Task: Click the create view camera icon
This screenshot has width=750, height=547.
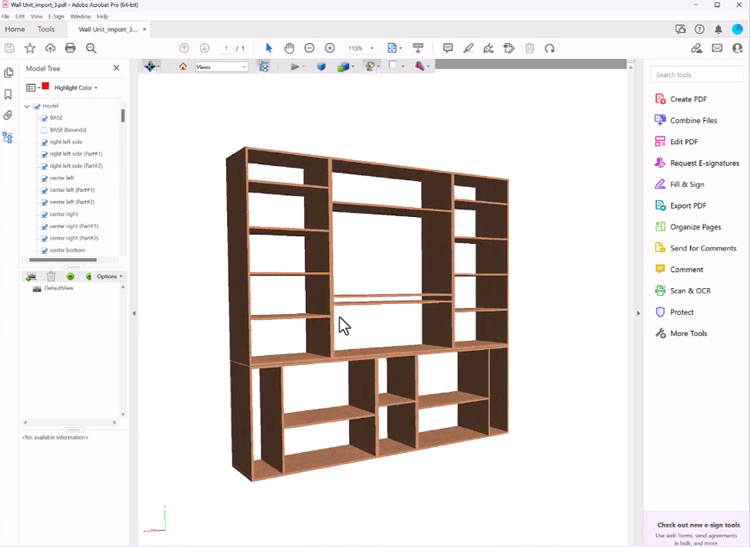Action: 31,276
